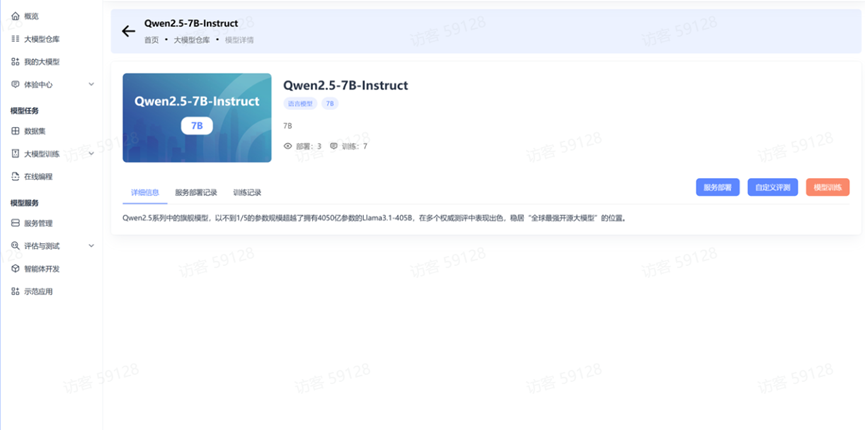Click the orange 模型训练 button
Screen dimensions: 865x430
point(827,187)
